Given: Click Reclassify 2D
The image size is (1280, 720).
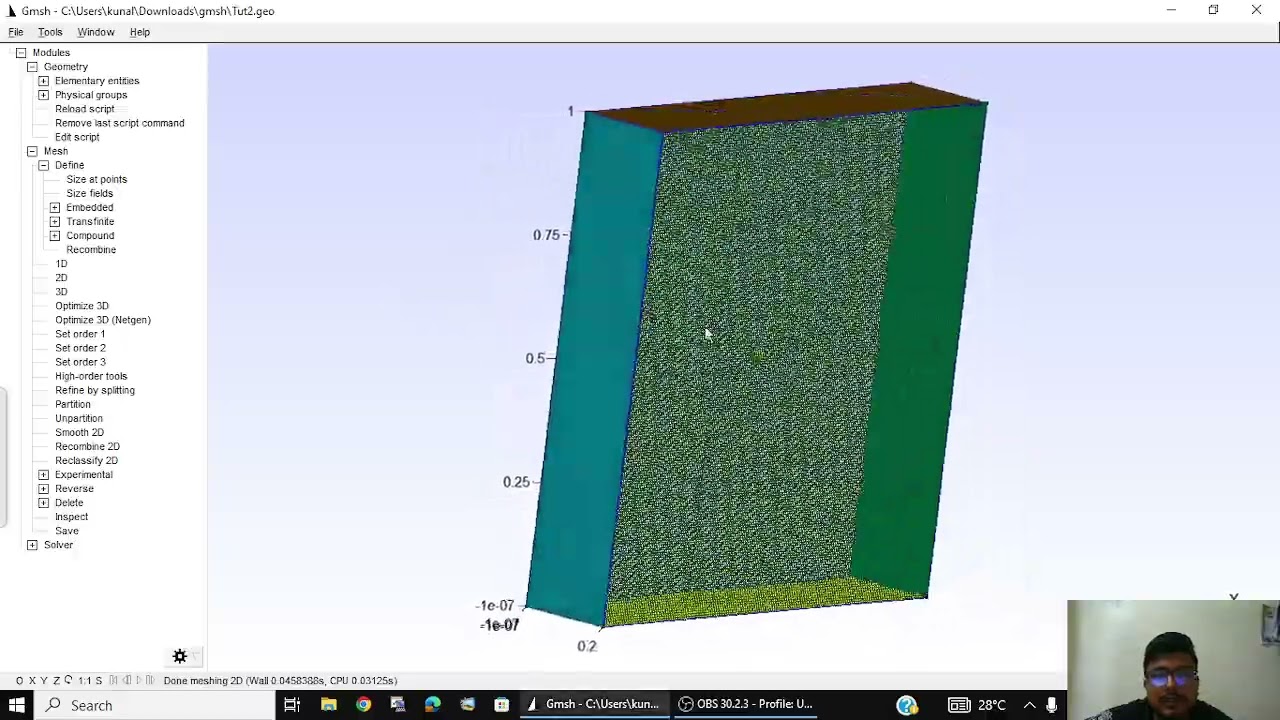Looking at the screenshot, I should pyautogui.click(x=86, y=460).
